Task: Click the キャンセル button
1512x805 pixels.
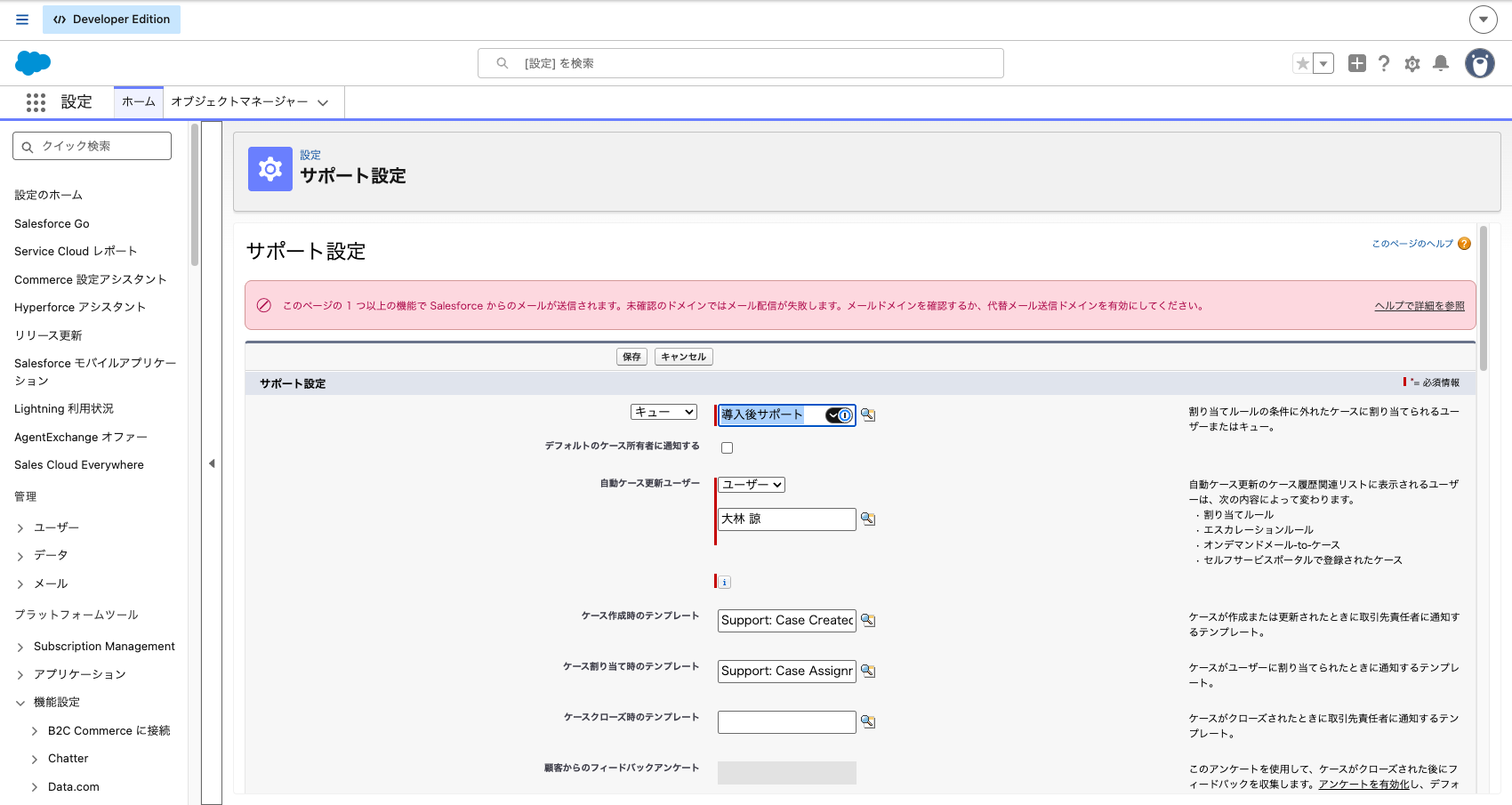Action: (x=684, y=357)
